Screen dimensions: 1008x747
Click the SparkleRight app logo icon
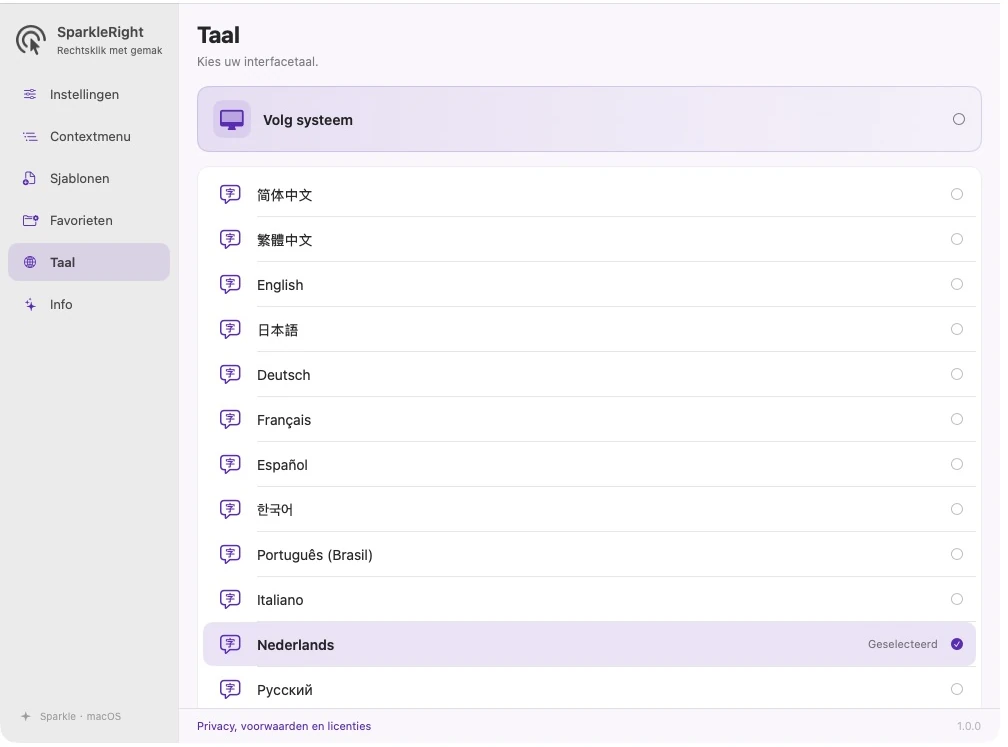click(31, 40)
